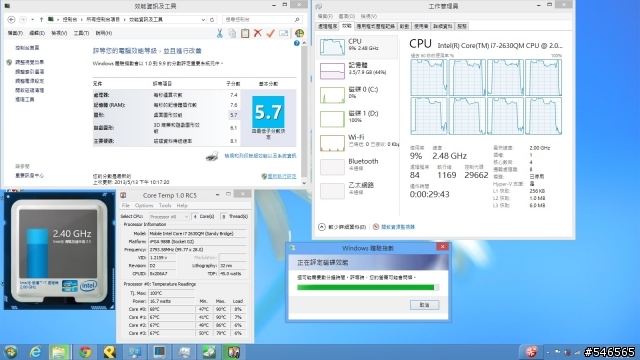This screenshot has width=640, height=360.
Task: Click the Cancel button in assessment dialog
Action: [424, 305]
